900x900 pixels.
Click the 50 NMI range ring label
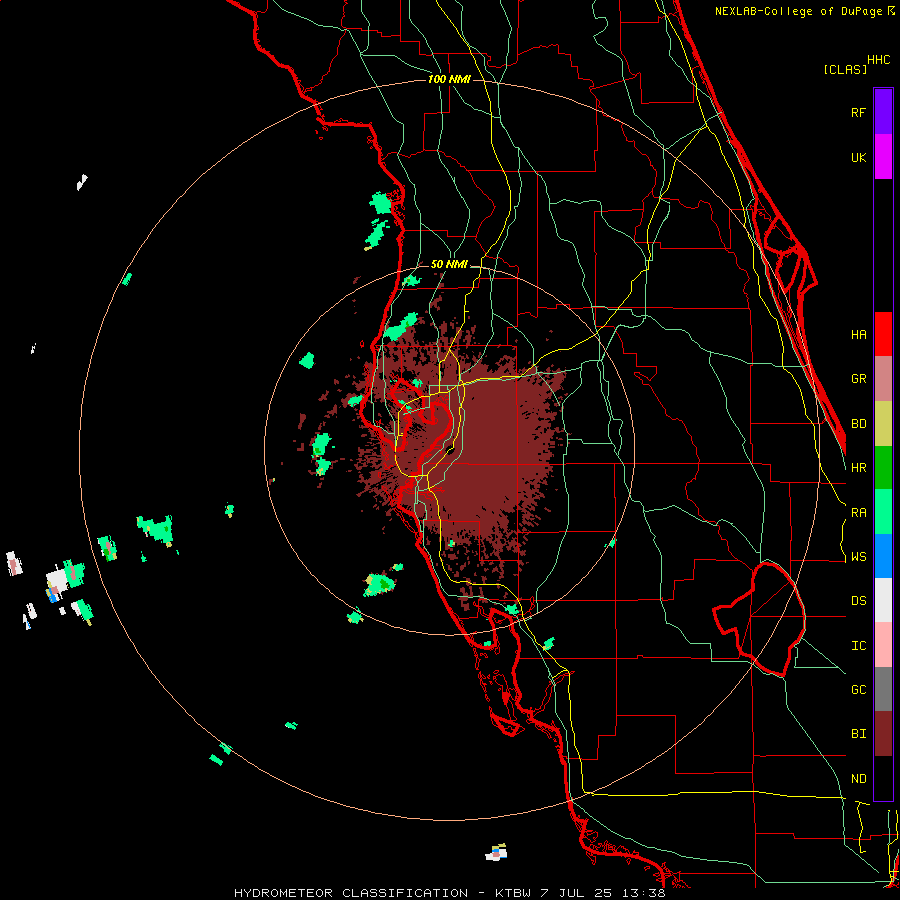[449, 264]
